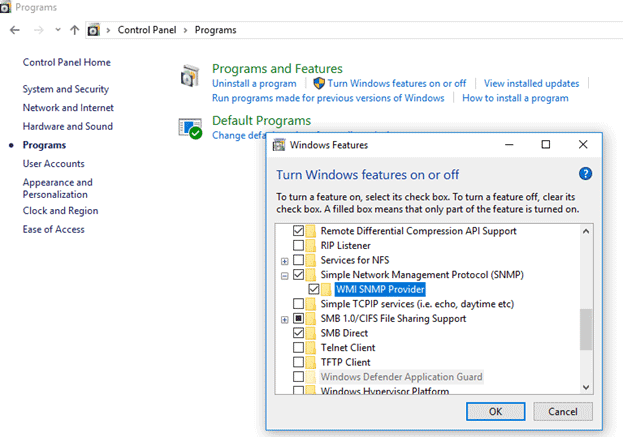Viewport: 623px width, 437px height.
Task: Open Ease of Access category
Action: click(54, 229)
